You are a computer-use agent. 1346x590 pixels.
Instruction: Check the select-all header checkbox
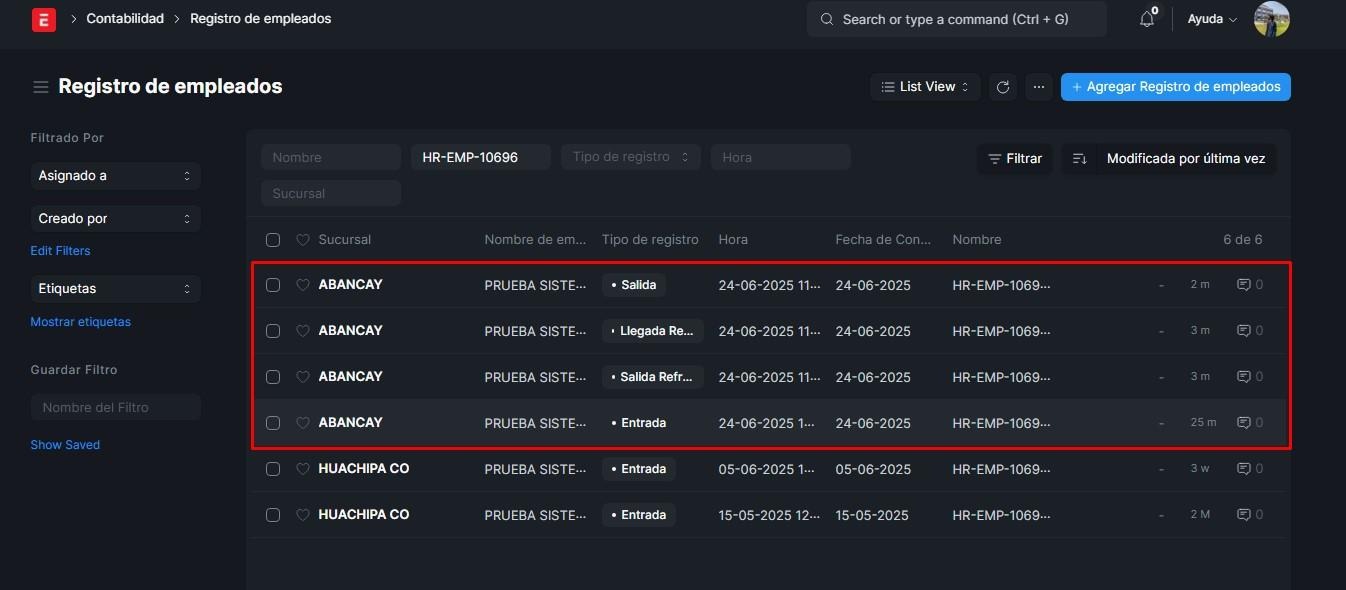pyautogui.click(x=273, y=240)
